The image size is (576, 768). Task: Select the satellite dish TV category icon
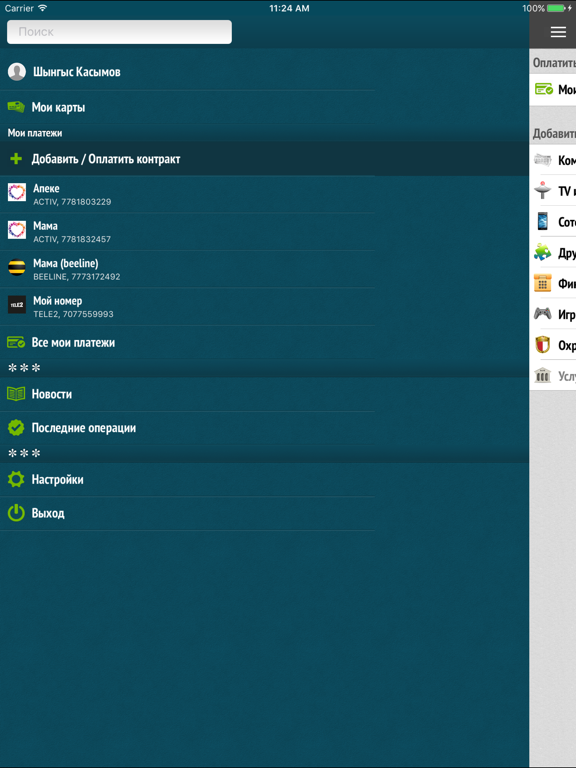543,191
